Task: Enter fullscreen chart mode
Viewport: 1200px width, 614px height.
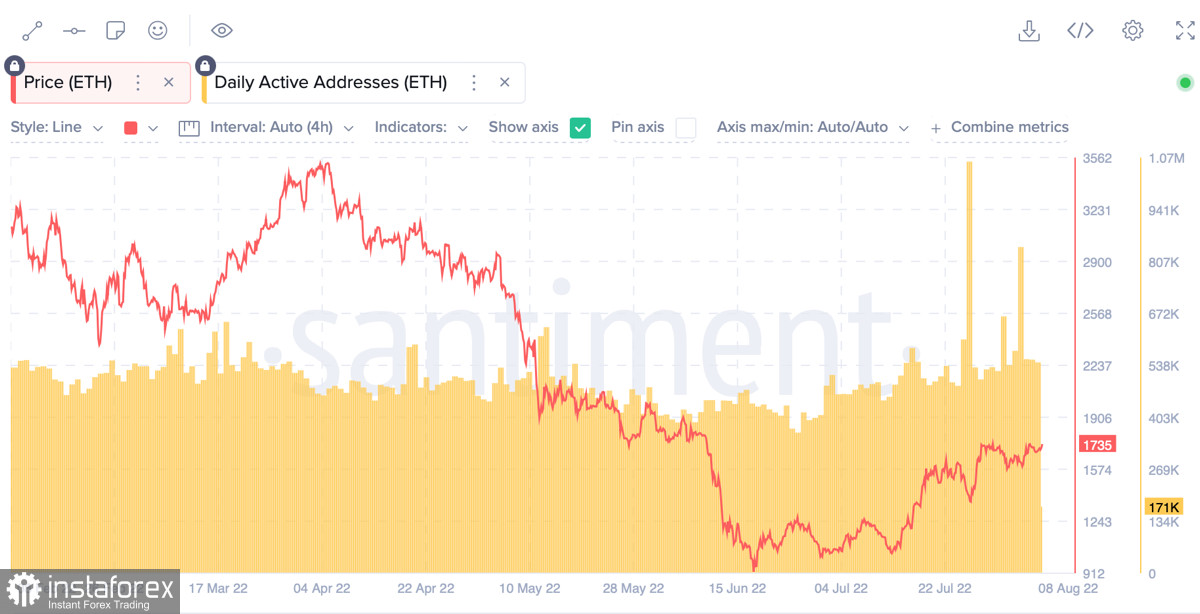Action: coord(1184,31)
